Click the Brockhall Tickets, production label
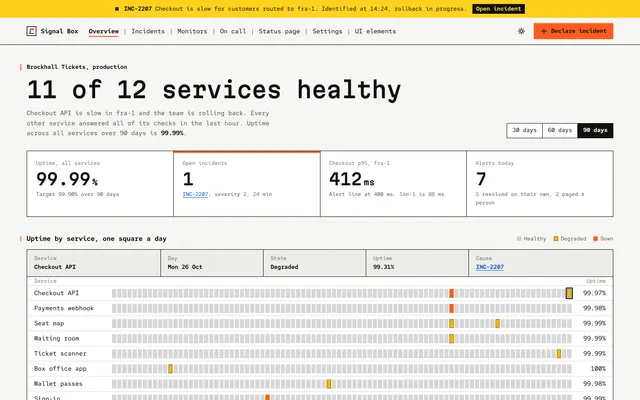 pyautogui.click(x=77, y=67)
